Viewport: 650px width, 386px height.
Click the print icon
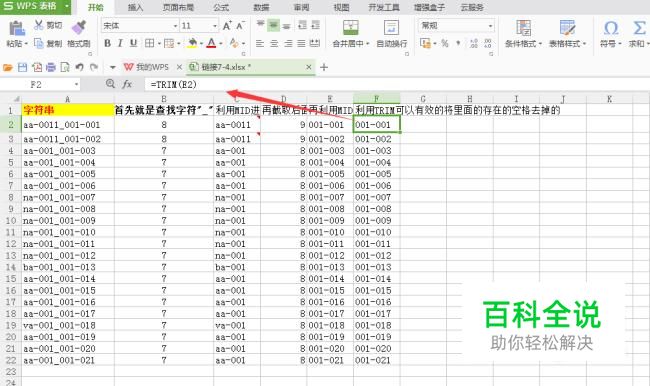(x=51, y=67)
